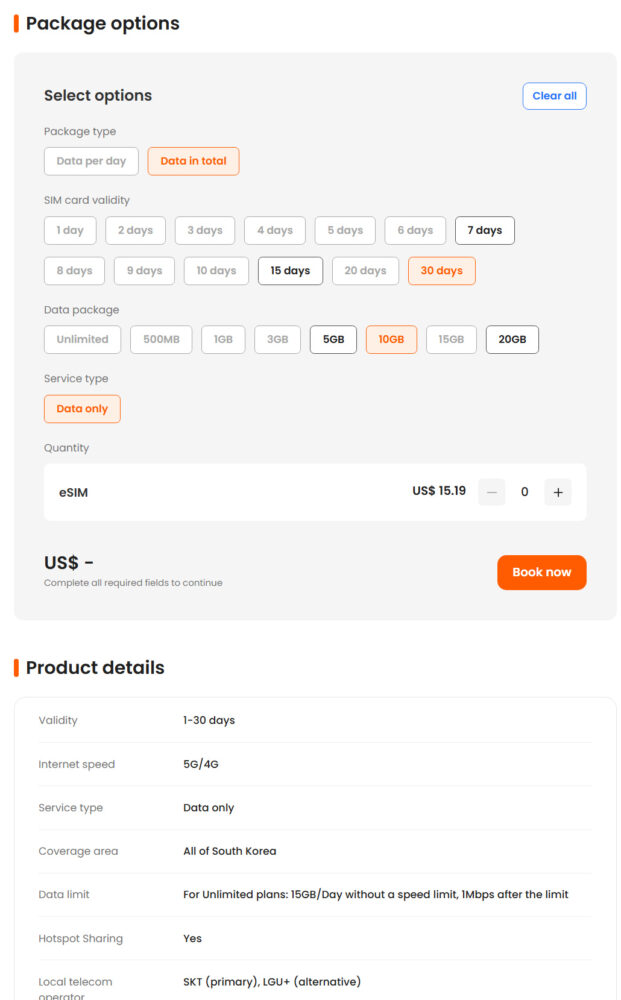
Task: Select the 10GB data package
Action: pyautogui.click(x=391, y=340)
